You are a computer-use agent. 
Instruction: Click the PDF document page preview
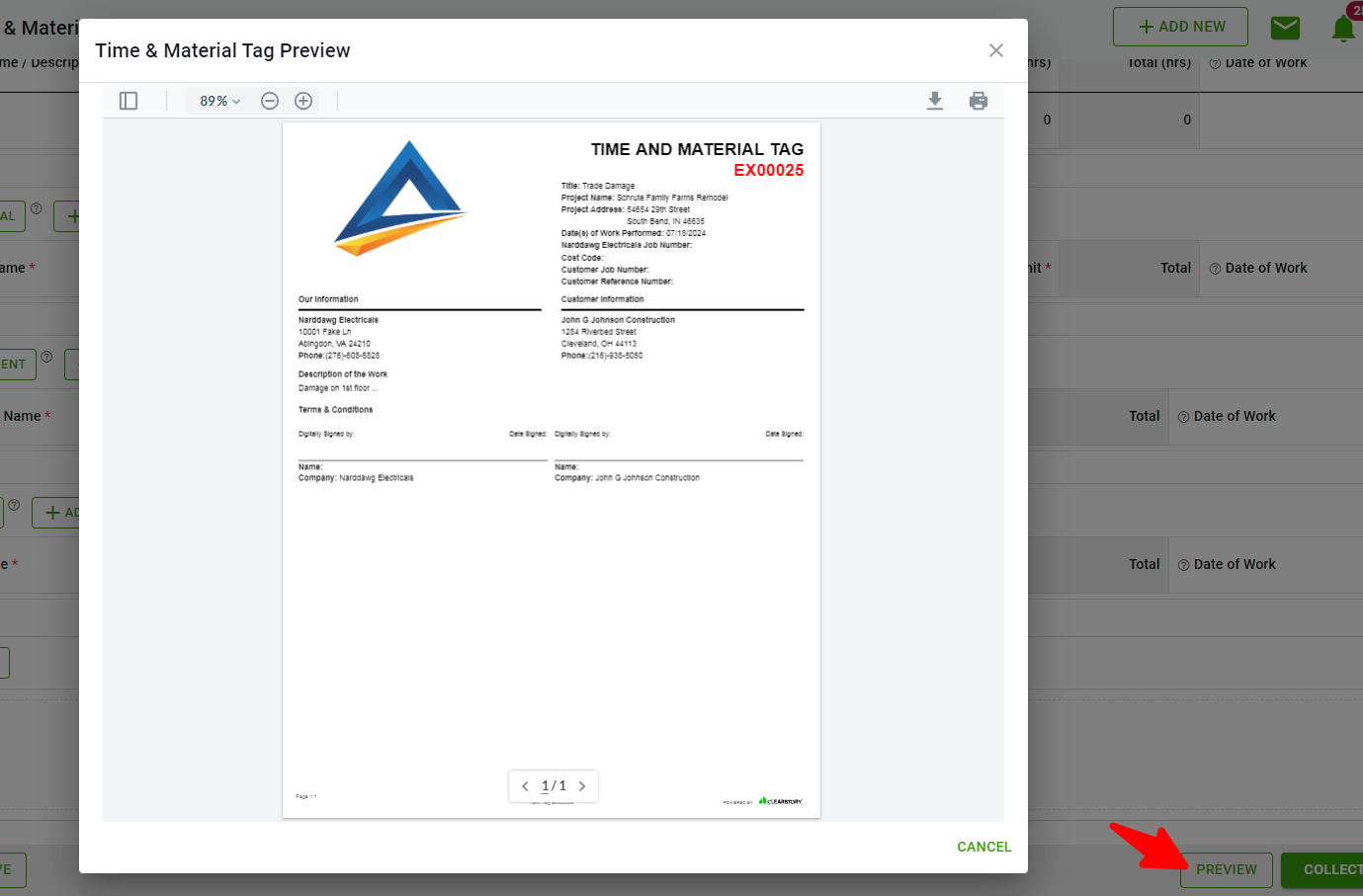pos(552,593)
